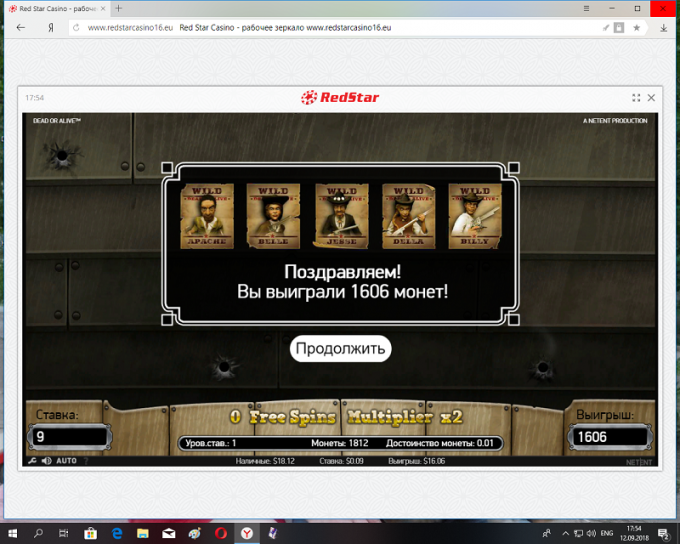Click the address bar URL field

(x=334, y=28)
